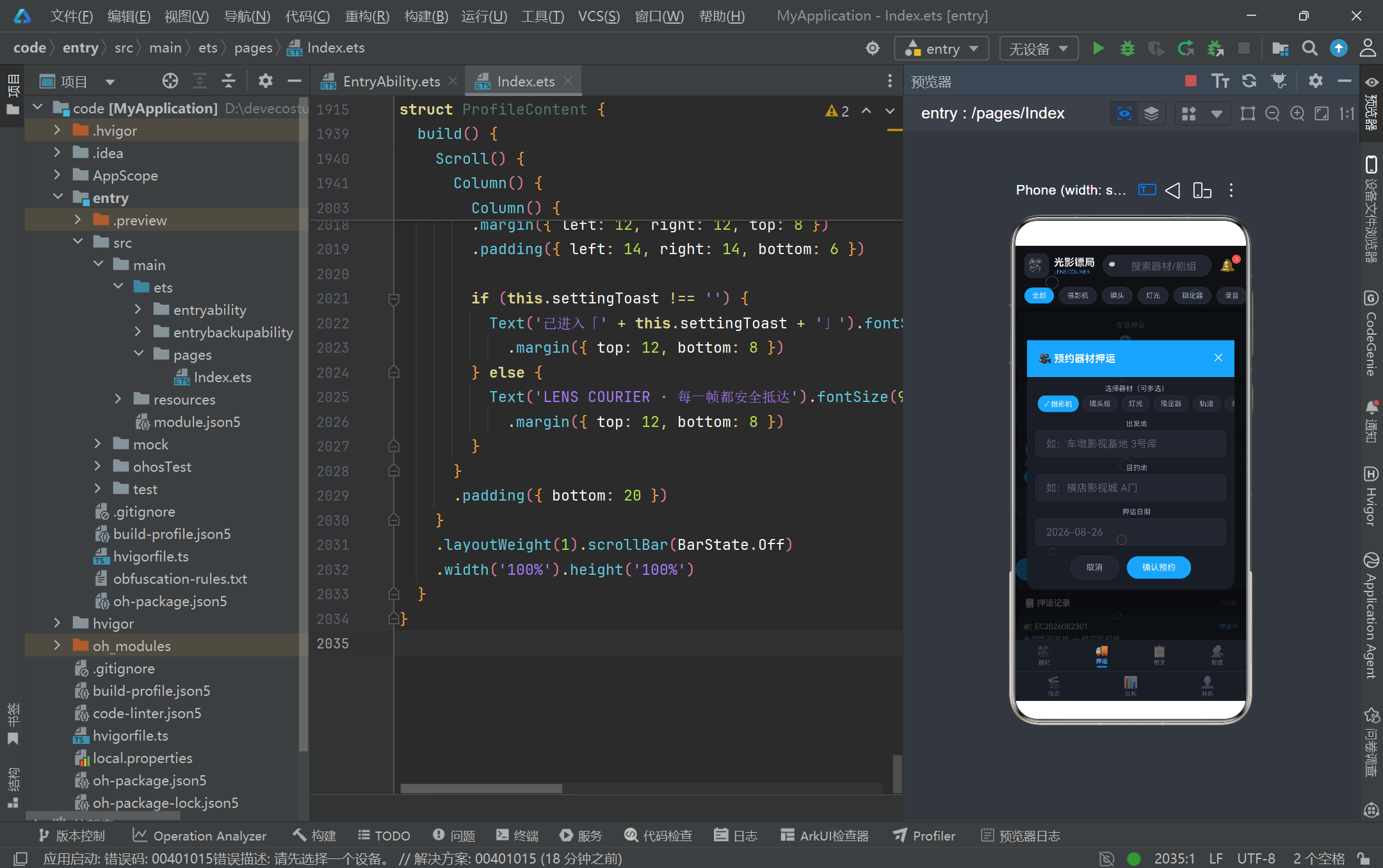The width and height of the screenshot is (1383, 868).
Task: Open previewer font size Tt icon
Action: point(1220,81)
